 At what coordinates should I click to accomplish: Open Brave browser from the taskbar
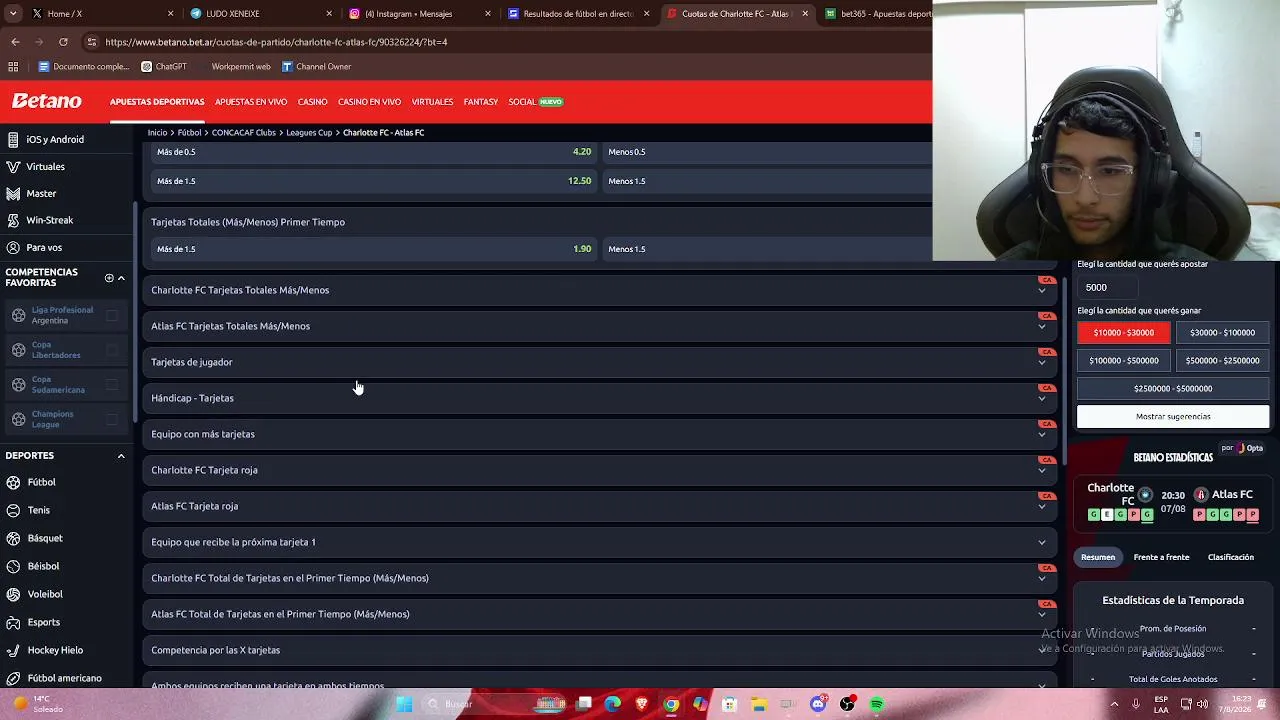point(642,704)
